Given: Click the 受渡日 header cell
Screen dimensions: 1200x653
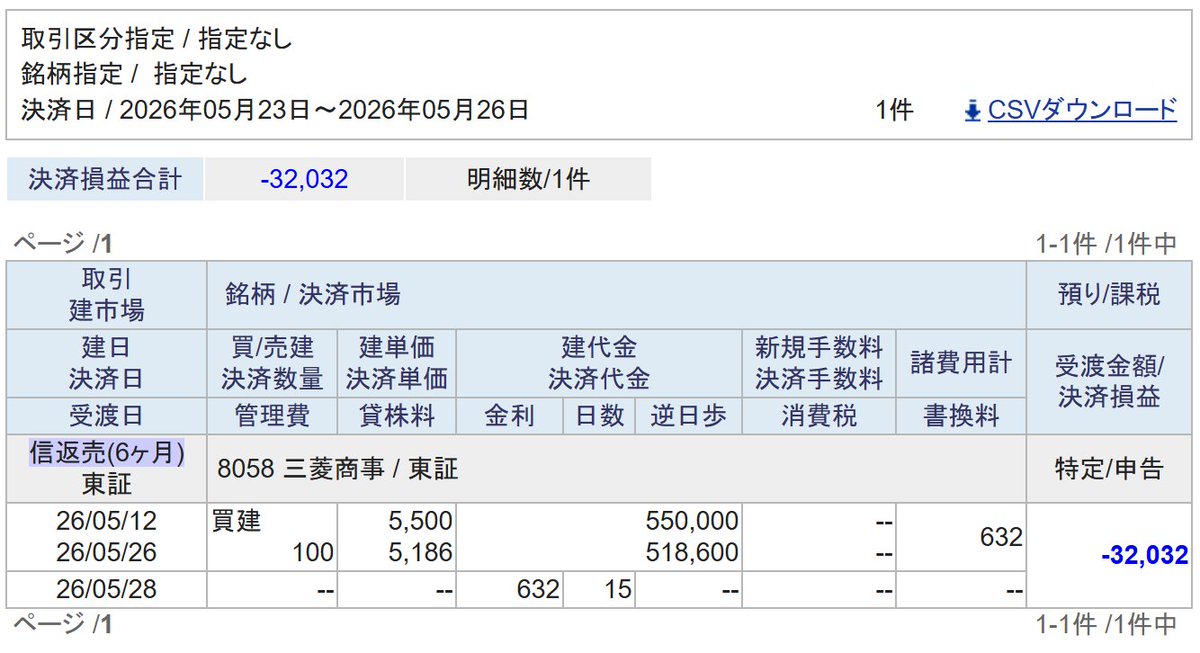Looking at the screenshot, I should point(106,416).
